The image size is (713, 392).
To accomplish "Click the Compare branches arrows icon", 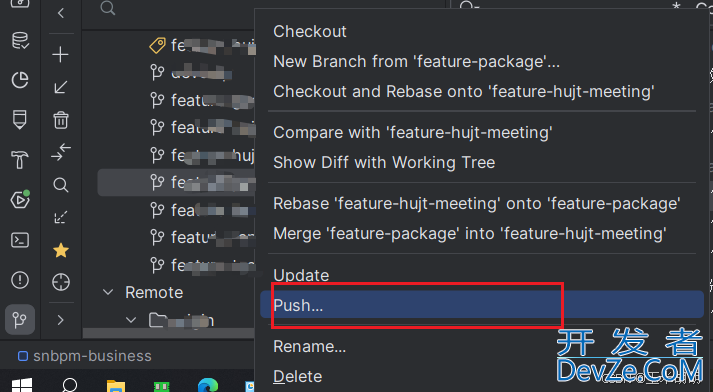I will tap(61, 152).
